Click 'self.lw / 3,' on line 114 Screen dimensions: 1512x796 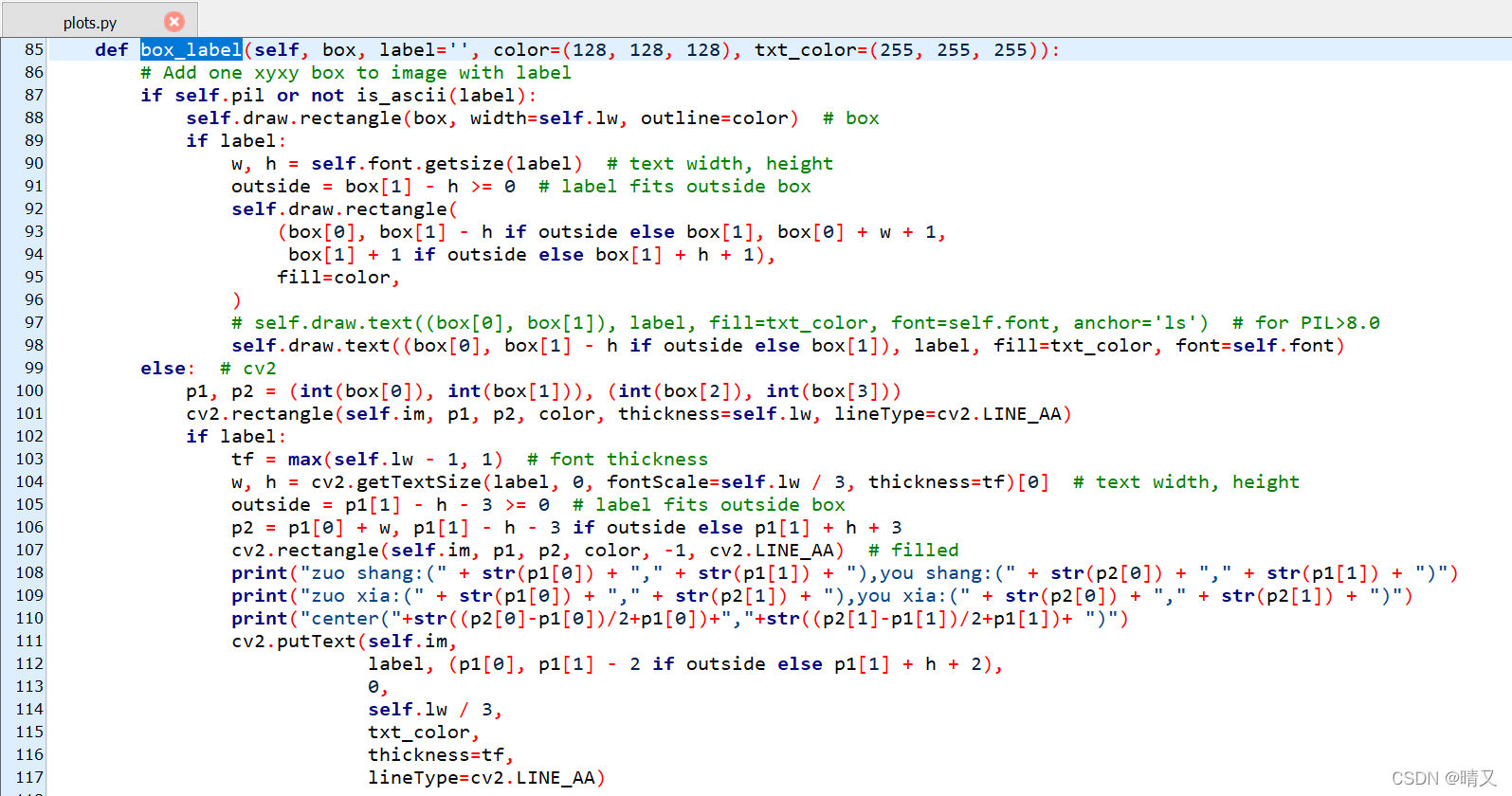tap(435, 710)
